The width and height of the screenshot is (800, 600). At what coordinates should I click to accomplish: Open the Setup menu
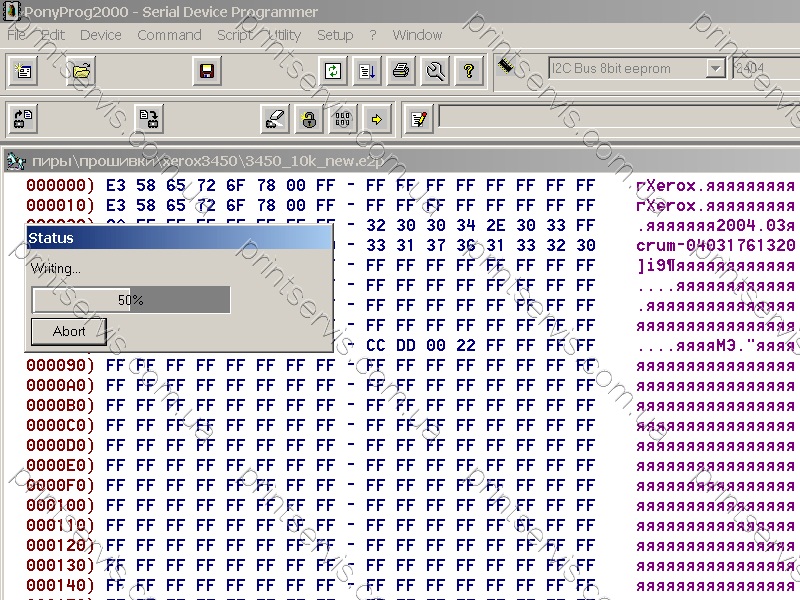coord(335,35)
